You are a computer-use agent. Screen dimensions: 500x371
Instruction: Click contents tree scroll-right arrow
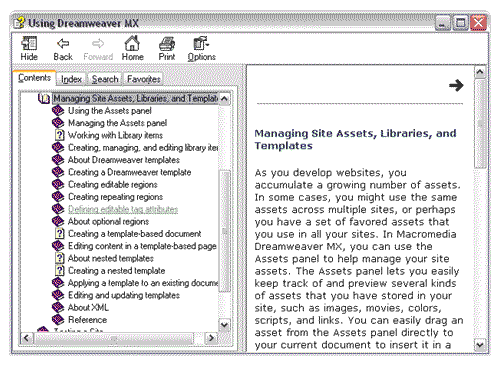[211, 338]
